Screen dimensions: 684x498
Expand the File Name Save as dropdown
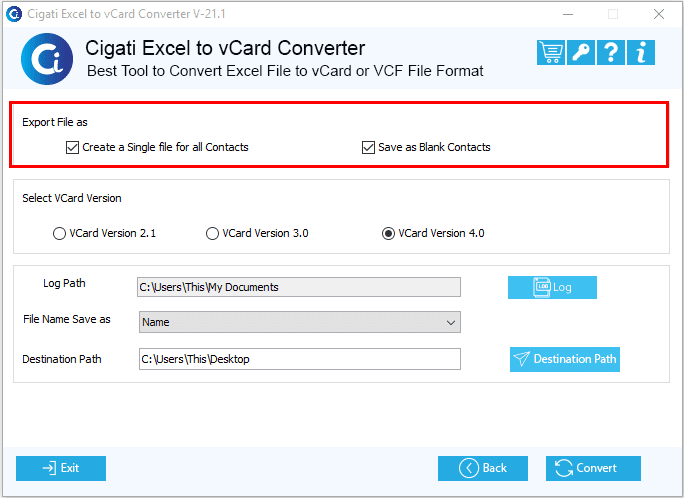pyautogui.click(x=300, y=322)
